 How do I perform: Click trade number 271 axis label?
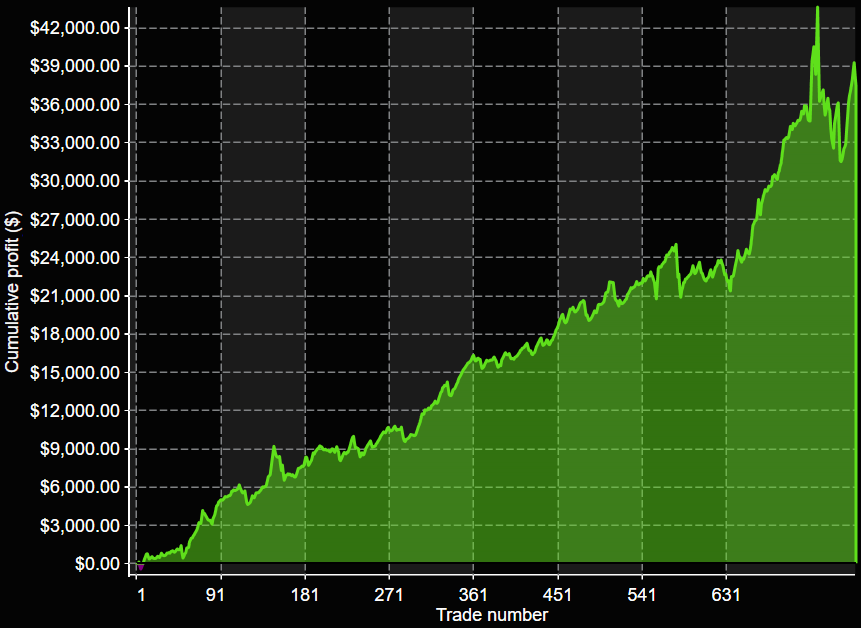[389, 595]
